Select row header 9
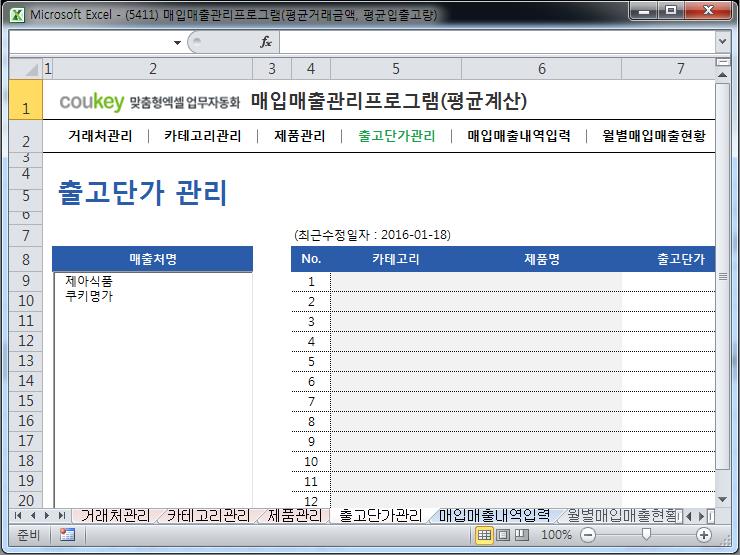The height and width of the screenshot is (555, 740). [26, 281]
